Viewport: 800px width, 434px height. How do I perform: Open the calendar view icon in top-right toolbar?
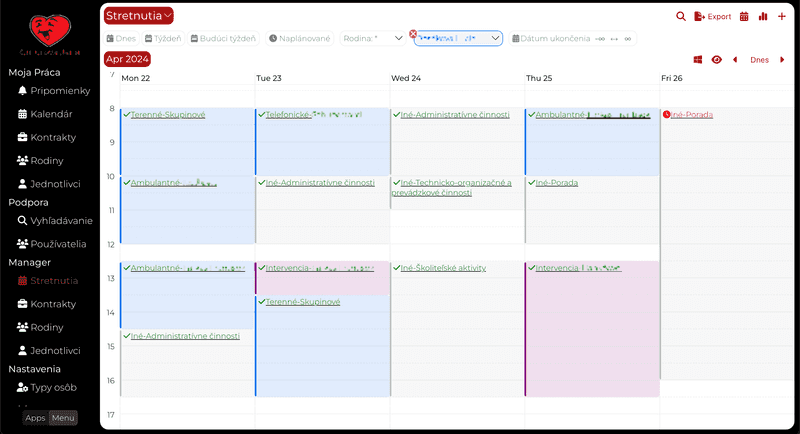744,16
